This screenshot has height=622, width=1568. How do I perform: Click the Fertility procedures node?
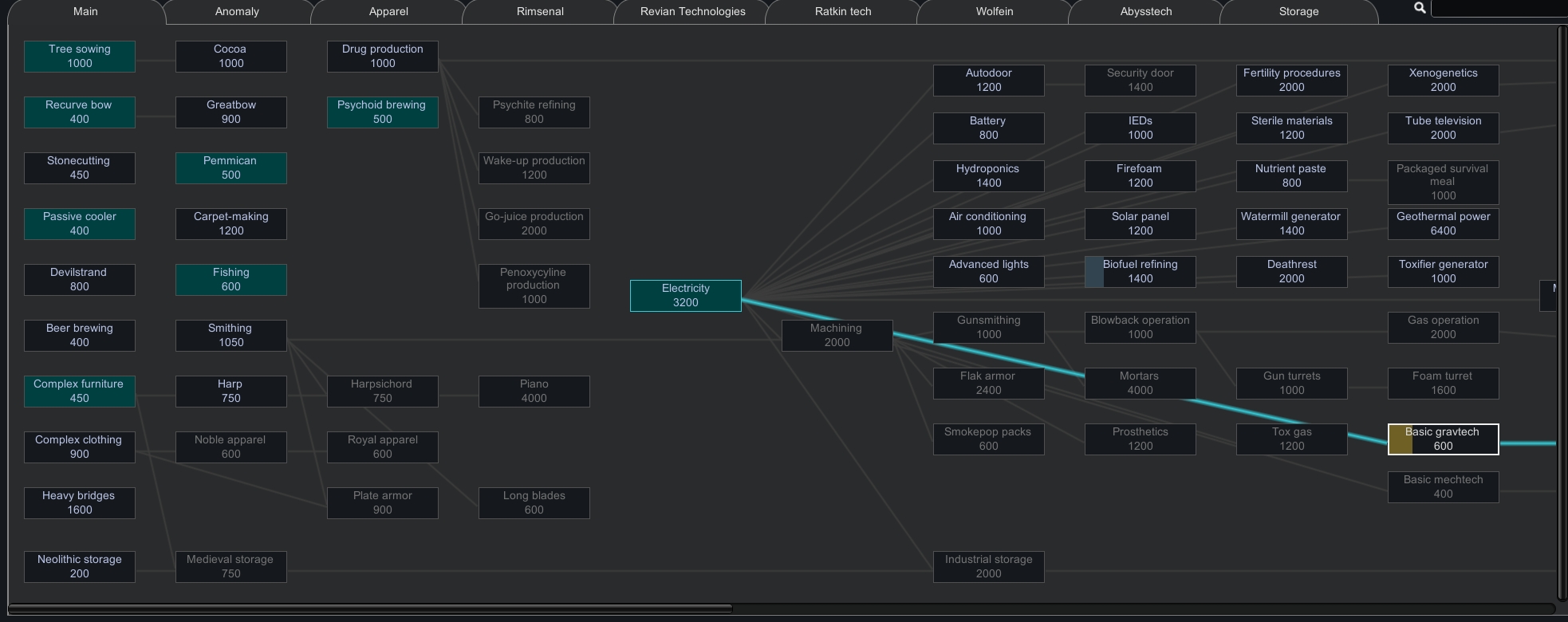click(x=1292, y=81)
